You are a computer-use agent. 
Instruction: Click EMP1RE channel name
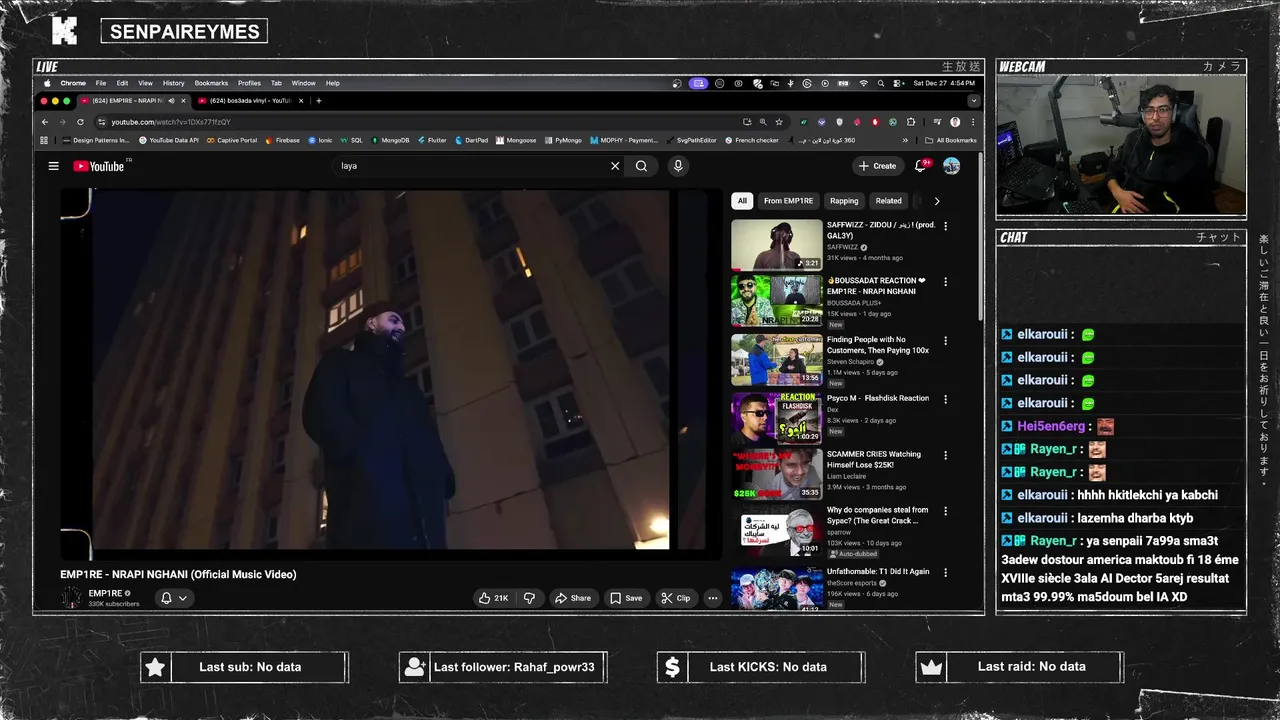coord(105,593)
